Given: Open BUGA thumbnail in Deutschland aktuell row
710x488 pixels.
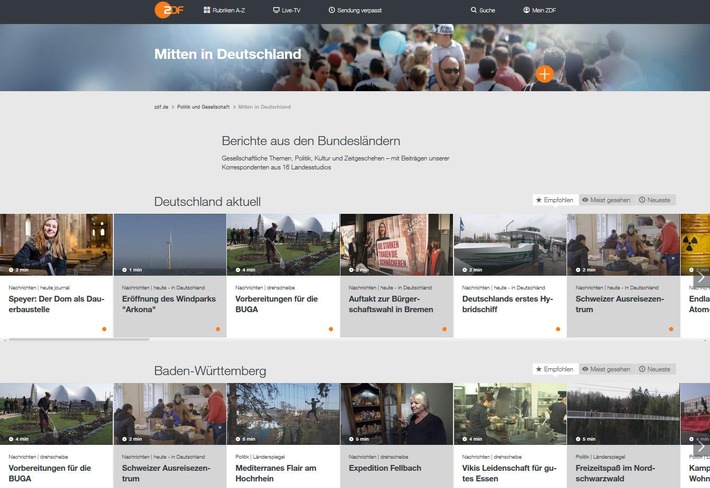Looking at the screenshot, I should pos(283,244).
